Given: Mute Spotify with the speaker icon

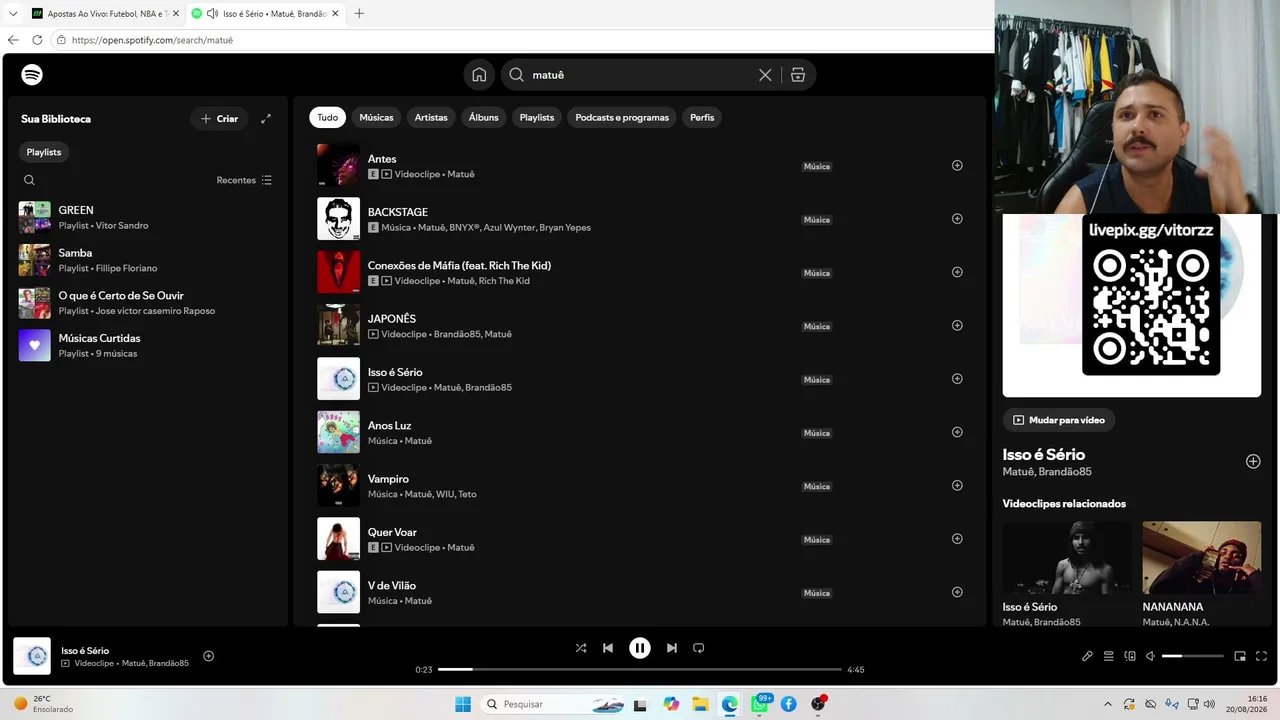Looking at the screenshot, I should [x=1150, y=656].
